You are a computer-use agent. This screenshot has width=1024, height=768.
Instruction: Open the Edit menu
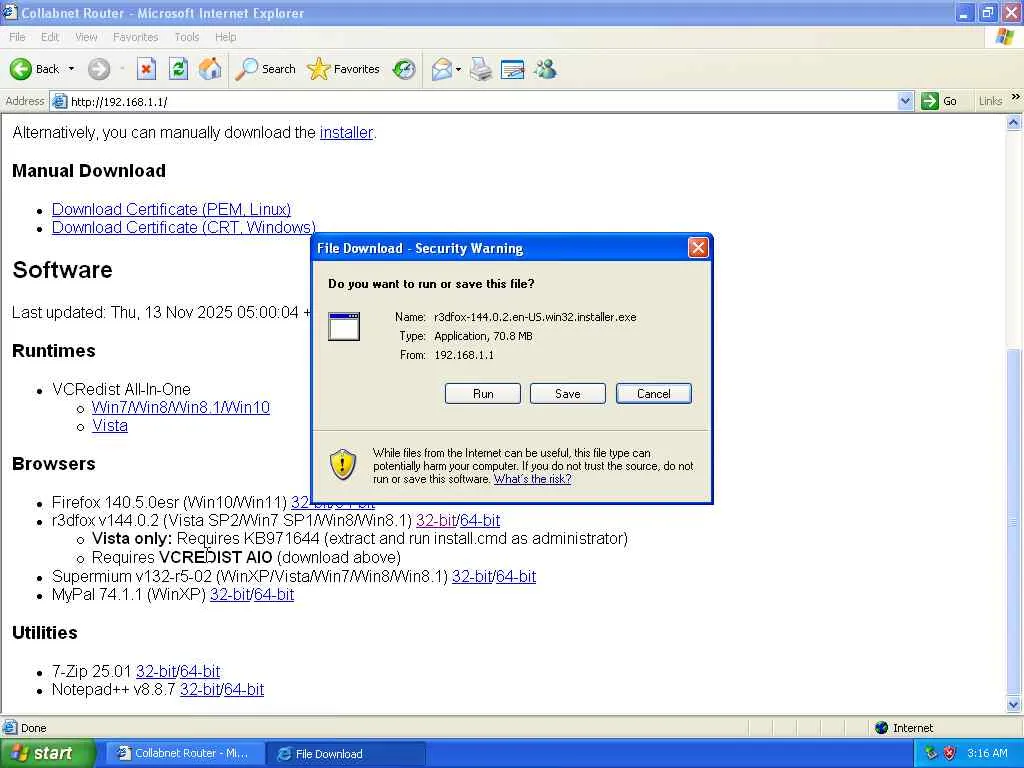50,37
